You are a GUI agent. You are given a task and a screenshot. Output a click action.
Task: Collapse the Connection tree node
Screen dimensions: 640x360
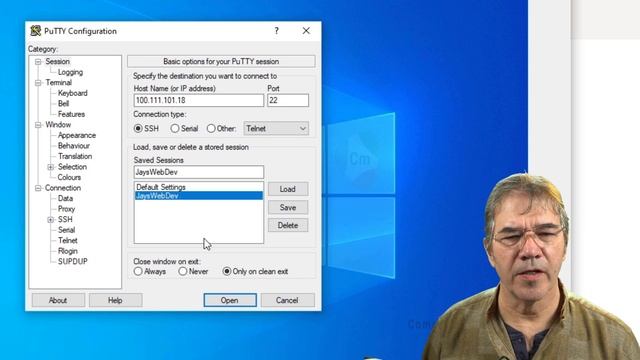pos(38,188)
